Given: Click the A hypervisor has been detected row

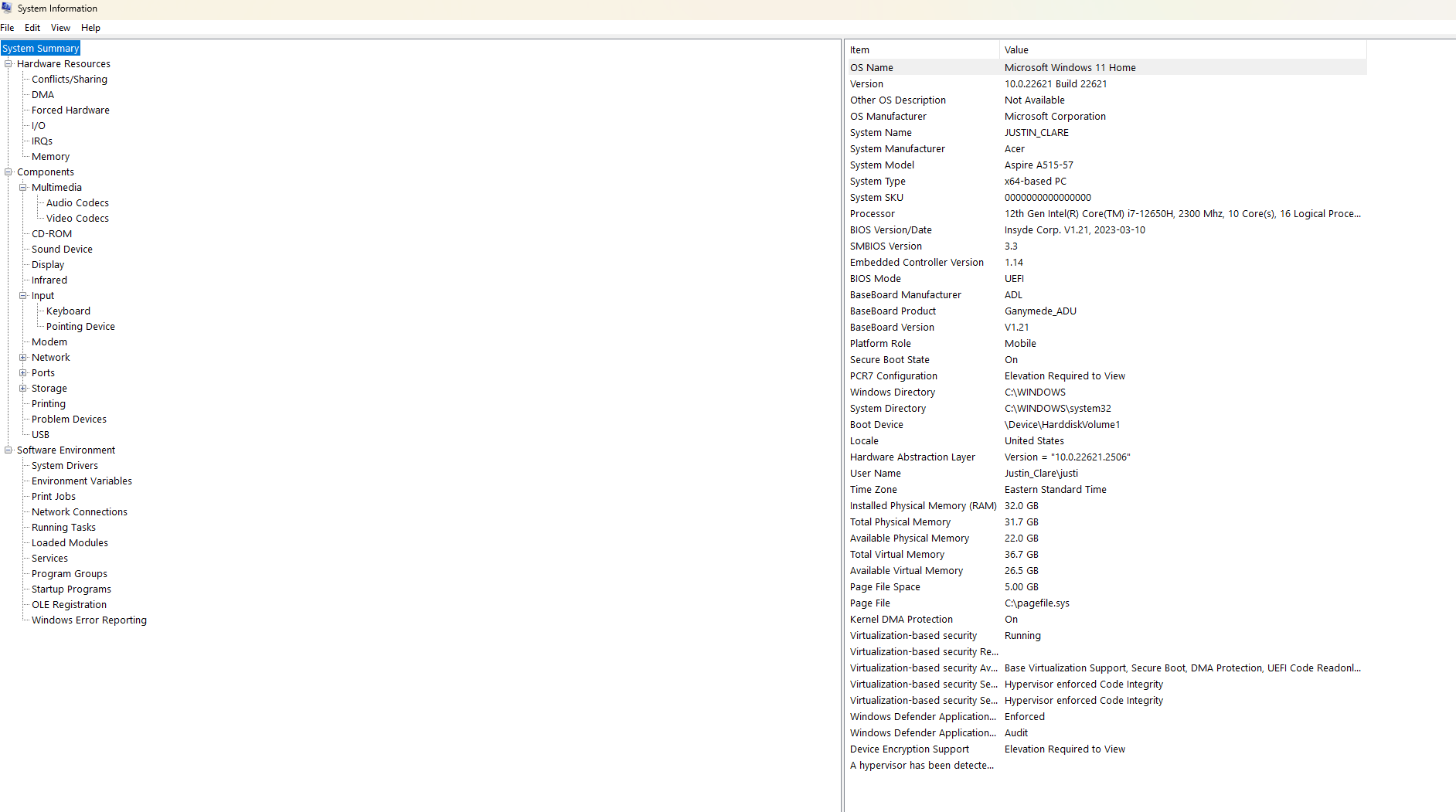Looking at the screenshot, I should tap(1107, 766).
